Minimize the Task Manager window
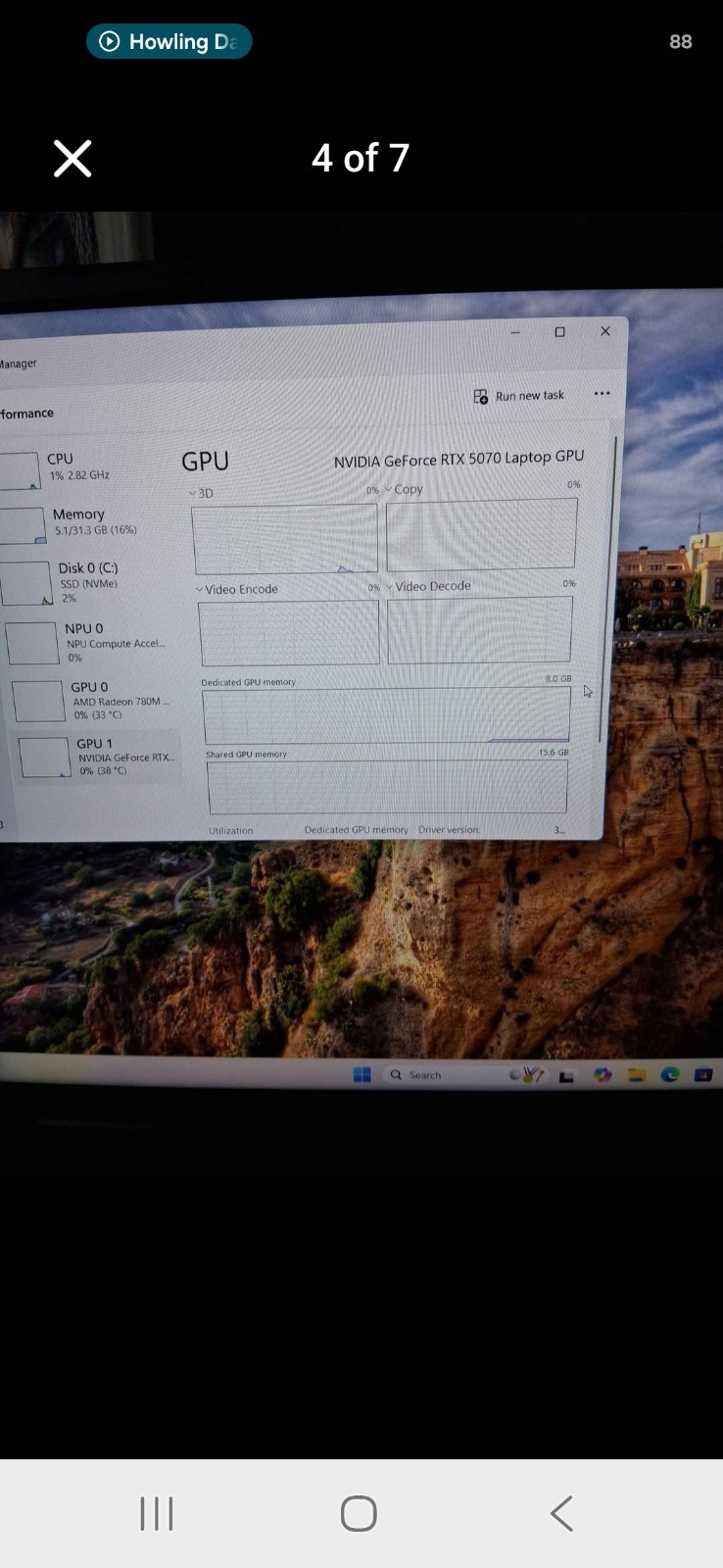Image resolution: width=723 pixels, height=1568 pixels. (x=515, y=333)
